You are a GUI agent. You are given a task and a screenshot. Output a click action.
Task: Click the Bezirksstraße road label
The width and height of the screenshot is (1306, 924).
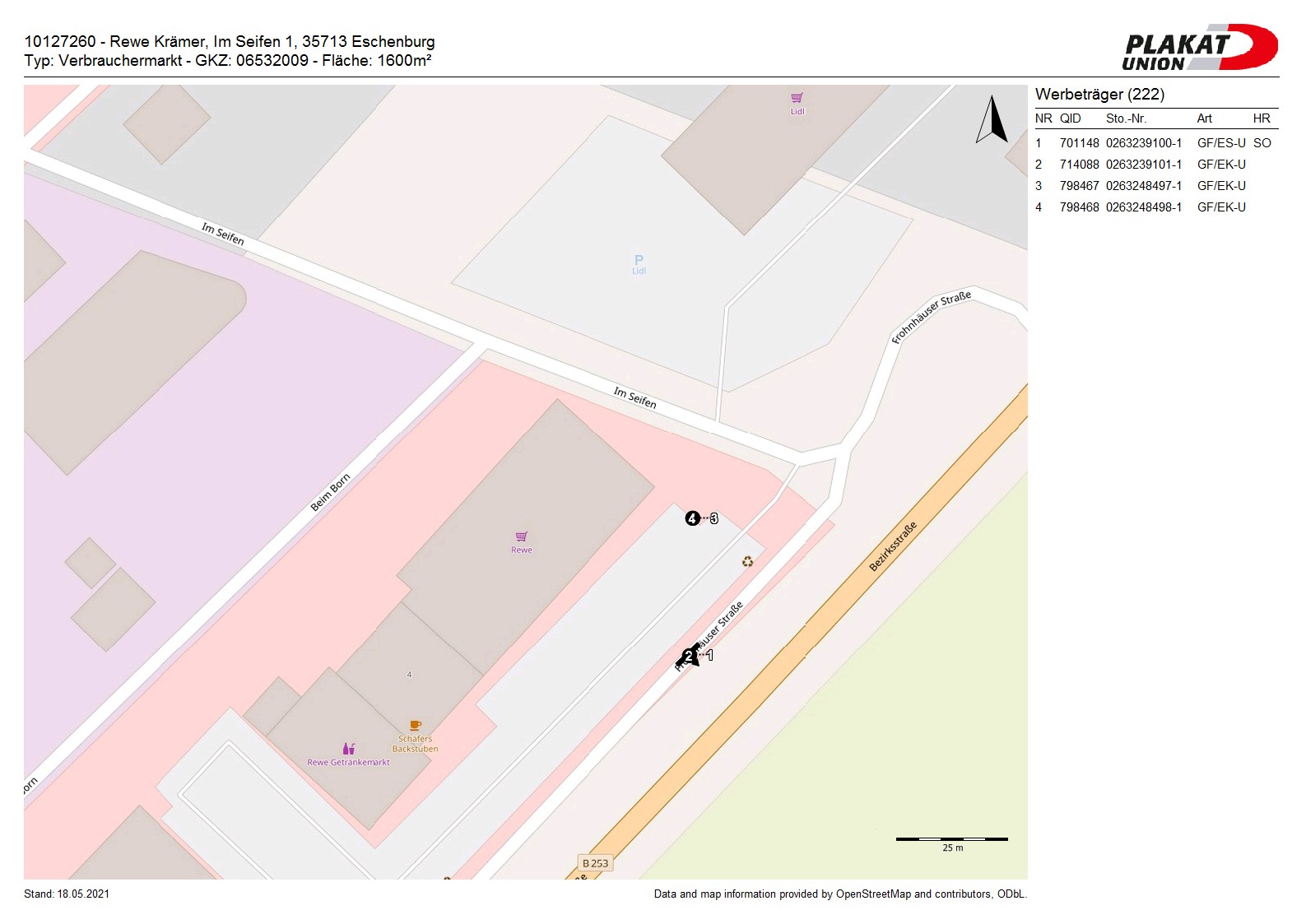[893, 546]
